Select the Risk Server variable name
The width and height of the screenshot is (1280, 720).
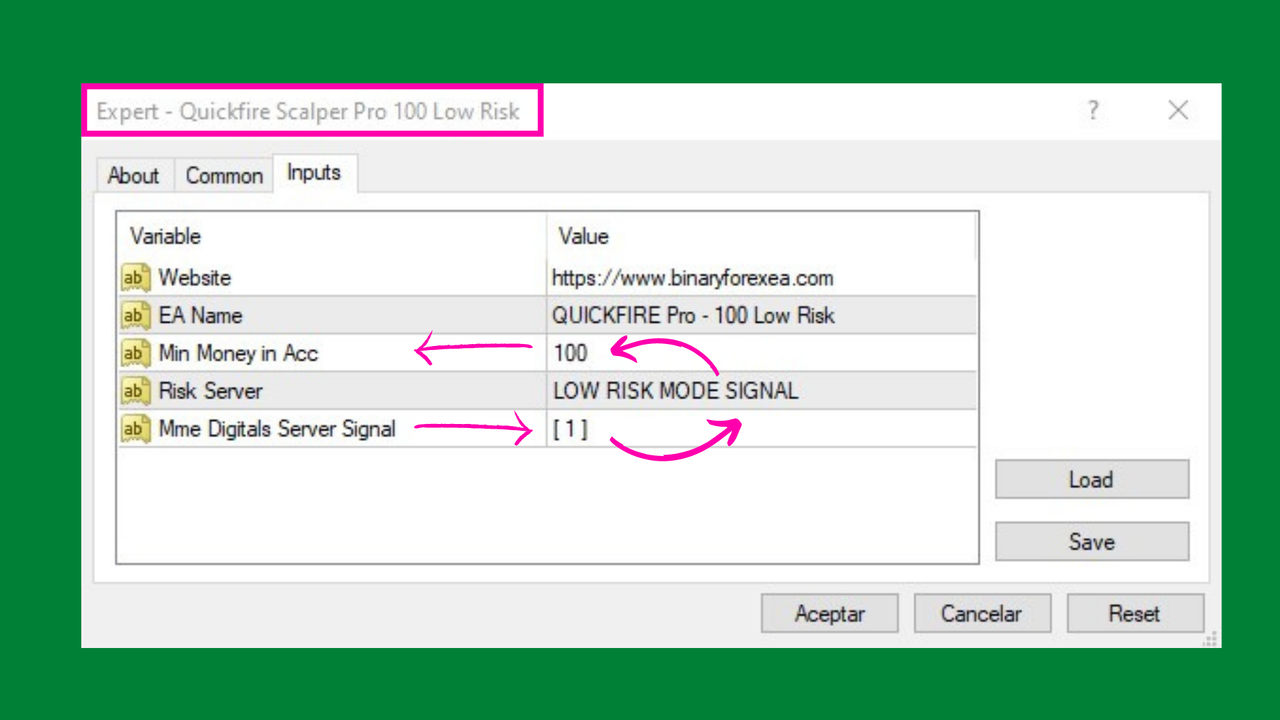point(211,391)
